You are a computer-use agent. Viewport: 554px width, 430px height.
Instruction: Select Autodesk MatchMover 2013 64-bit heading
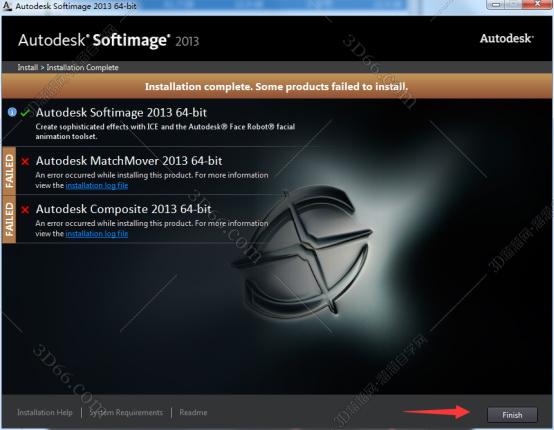click(x=129, y=161)
